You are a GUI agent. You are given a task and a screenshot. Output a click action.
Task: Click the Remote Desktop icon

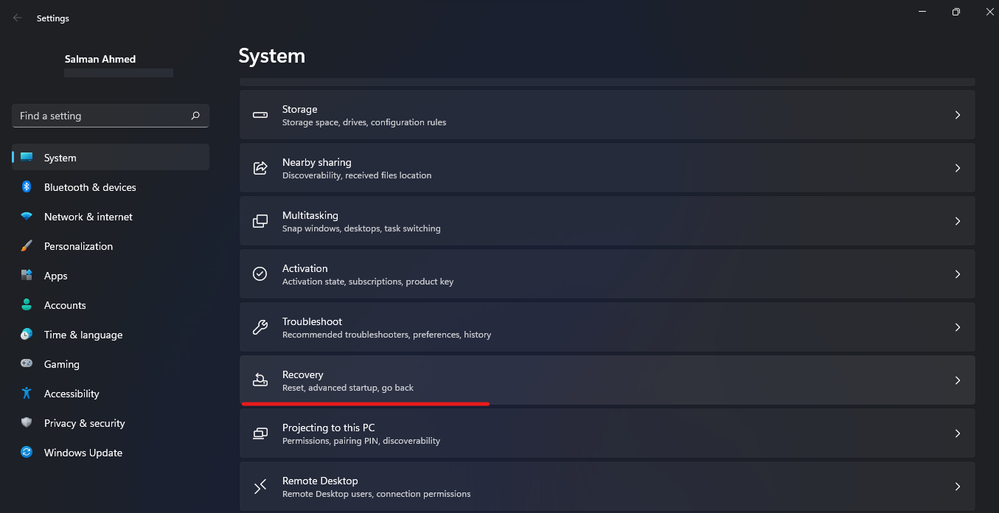(x=260, y=486)
